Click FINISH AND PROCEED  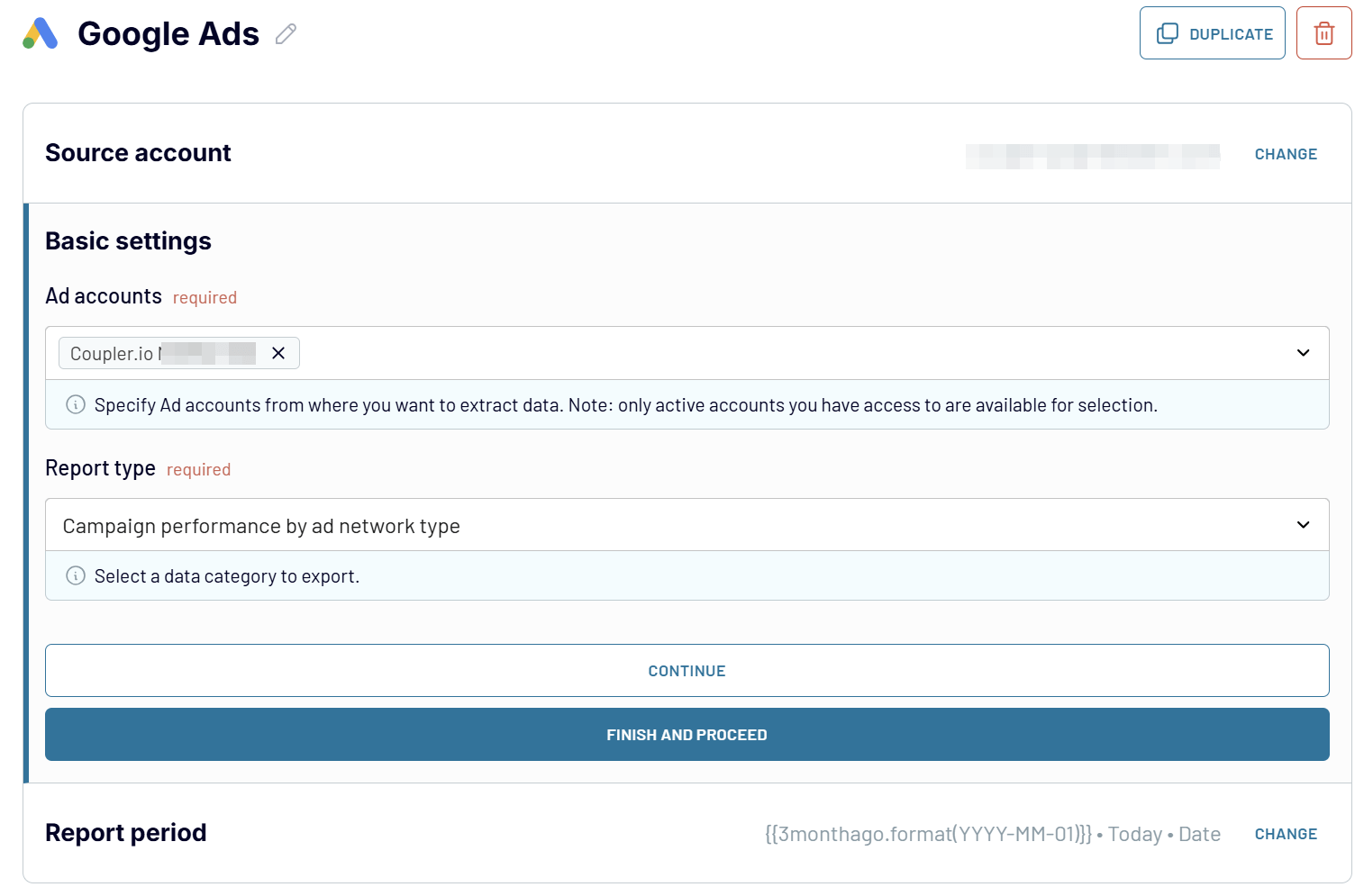[687, 735]
